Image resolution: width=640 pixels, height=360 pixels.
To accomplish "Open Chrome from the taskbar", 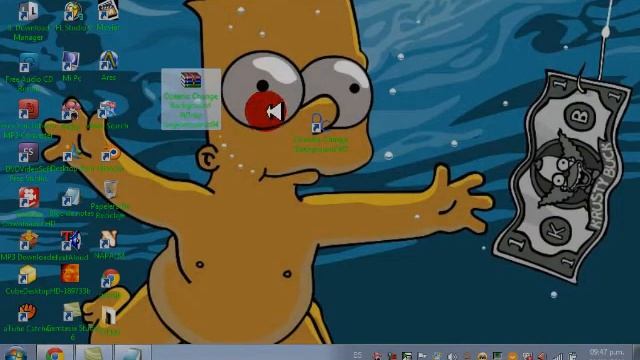I will tap(55, 353).
